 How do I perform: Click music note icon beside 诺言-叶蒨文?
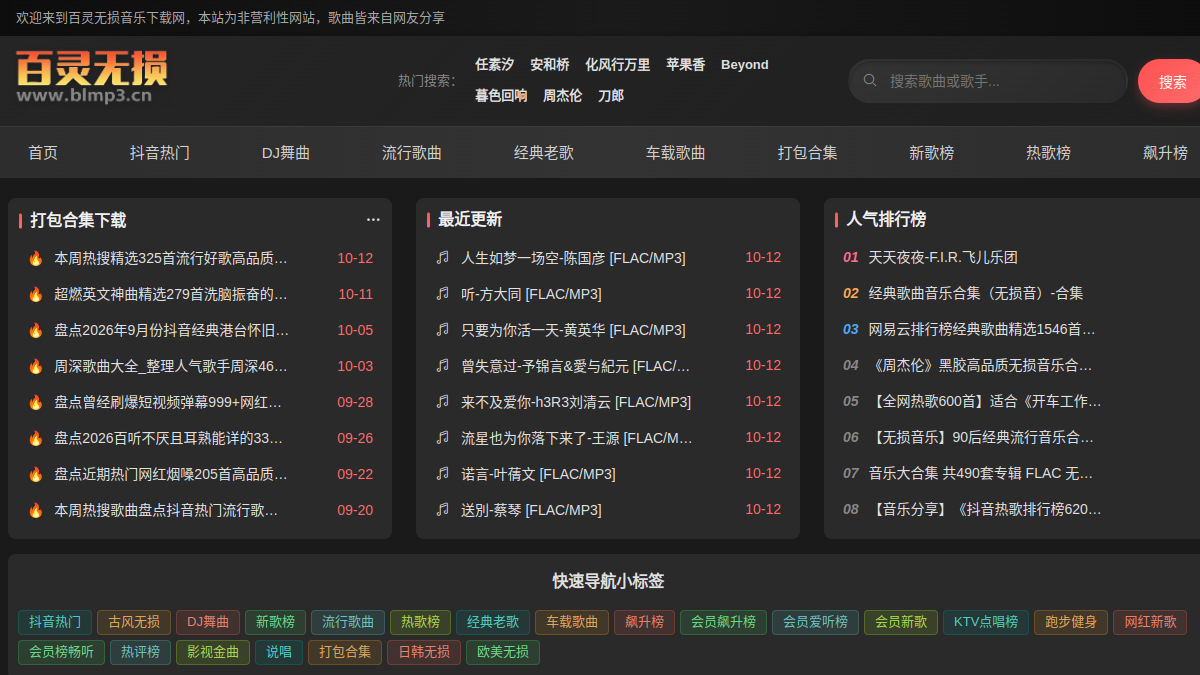tap(443, 473)
